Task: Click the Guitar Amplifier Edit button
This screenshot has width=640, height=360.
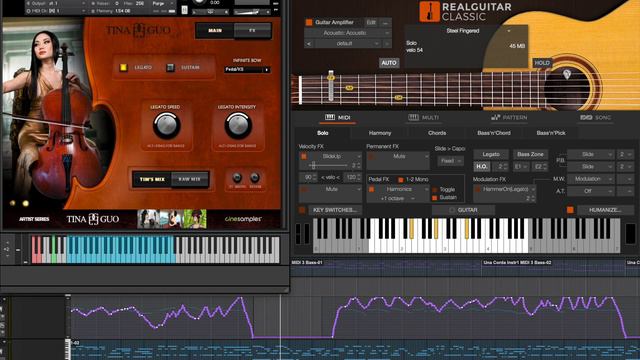Action: [x=371, y=22]
